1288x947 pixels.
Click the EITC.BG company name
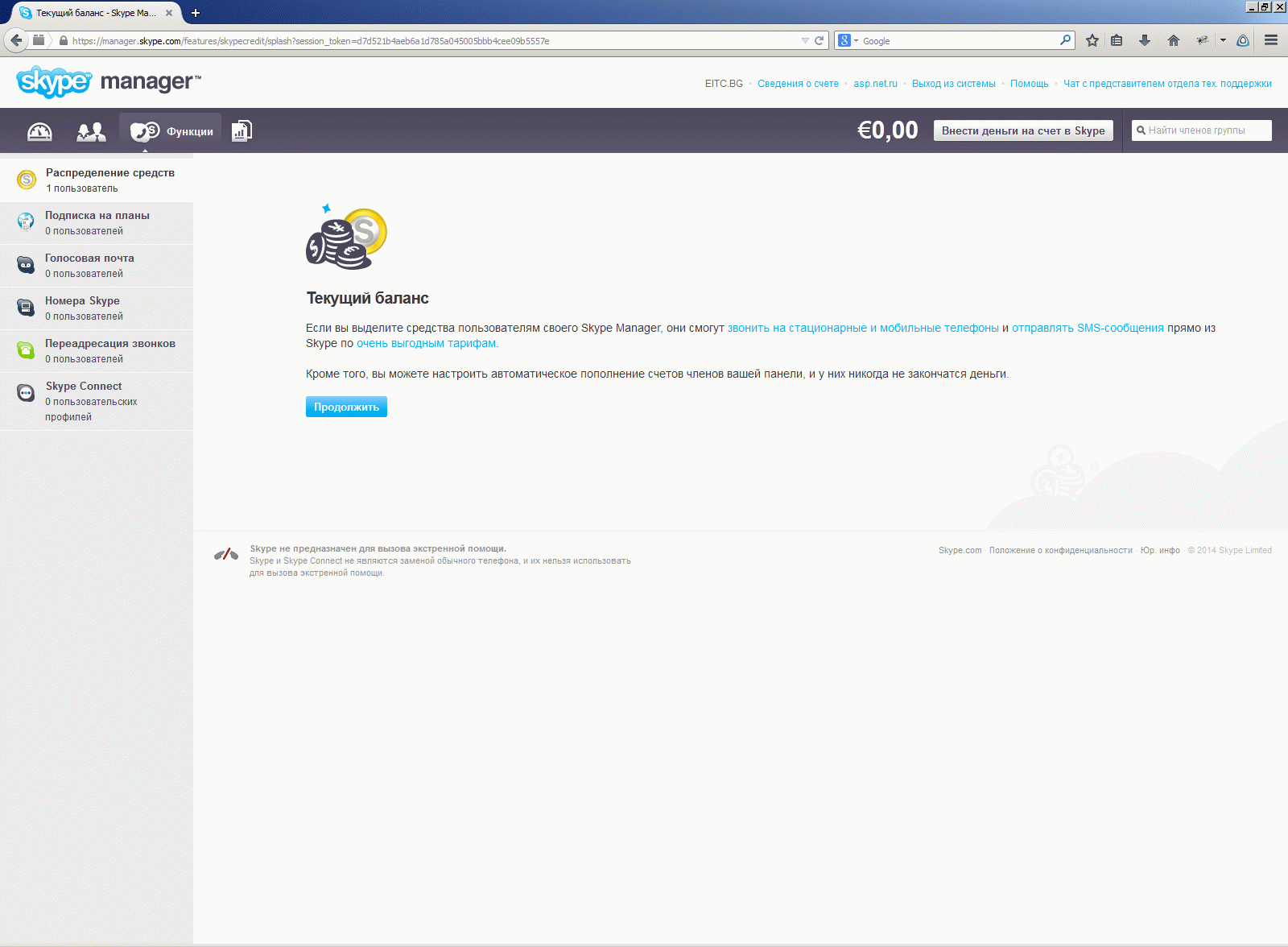724,84
